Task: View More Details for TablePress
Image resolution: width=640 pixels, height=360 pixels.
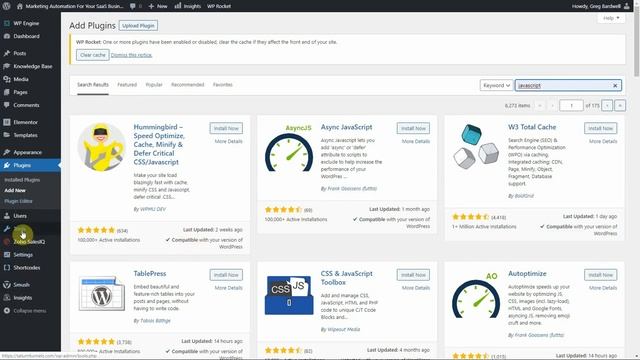Action: 229,288
